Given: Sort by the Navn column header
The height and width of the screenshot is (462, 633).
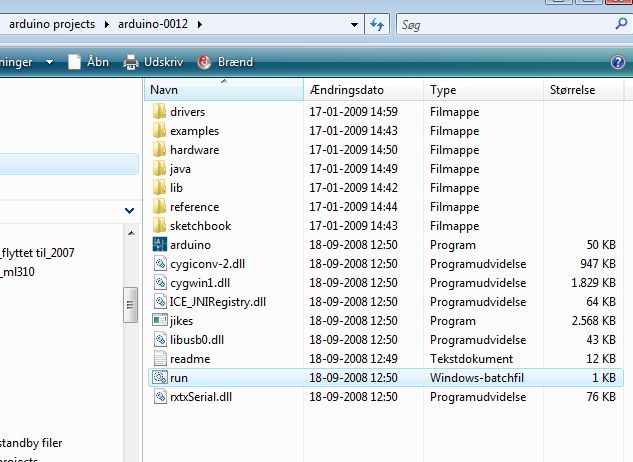Looking at the screenshot, I should [x=224, y=90].
